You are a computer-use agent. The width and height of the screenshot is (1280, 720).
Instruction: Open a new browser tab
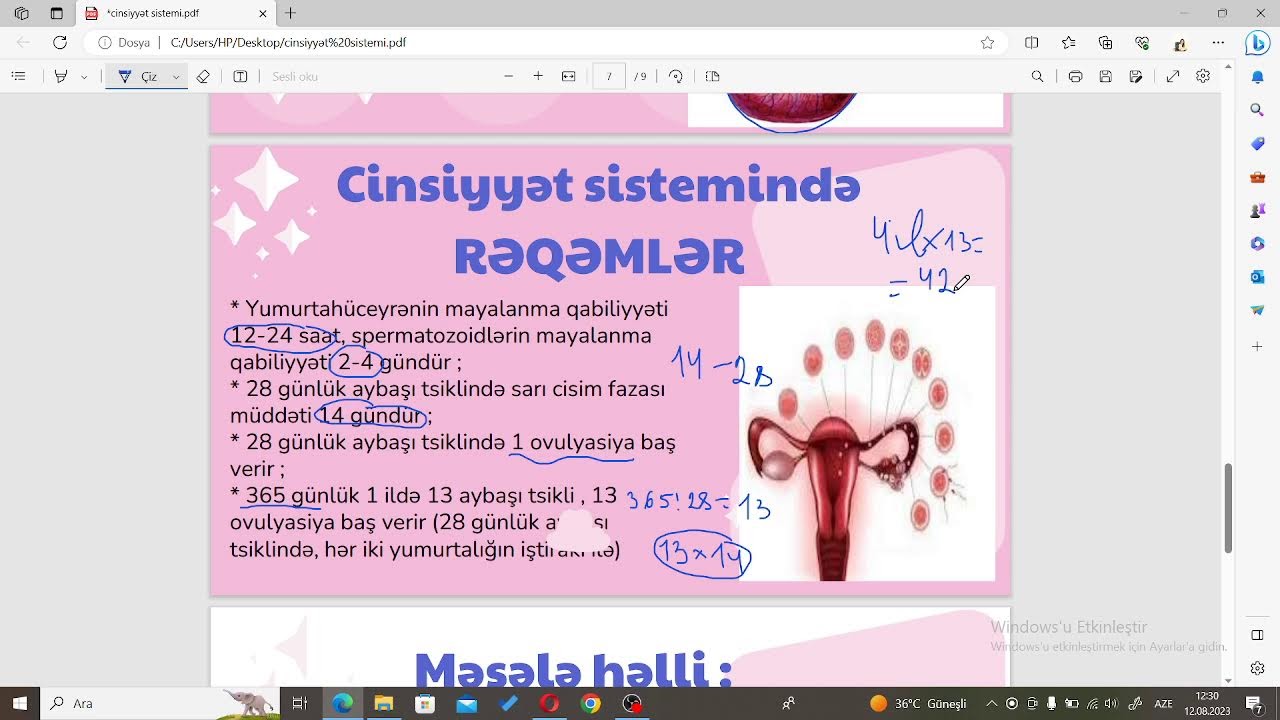coord(291,13)
